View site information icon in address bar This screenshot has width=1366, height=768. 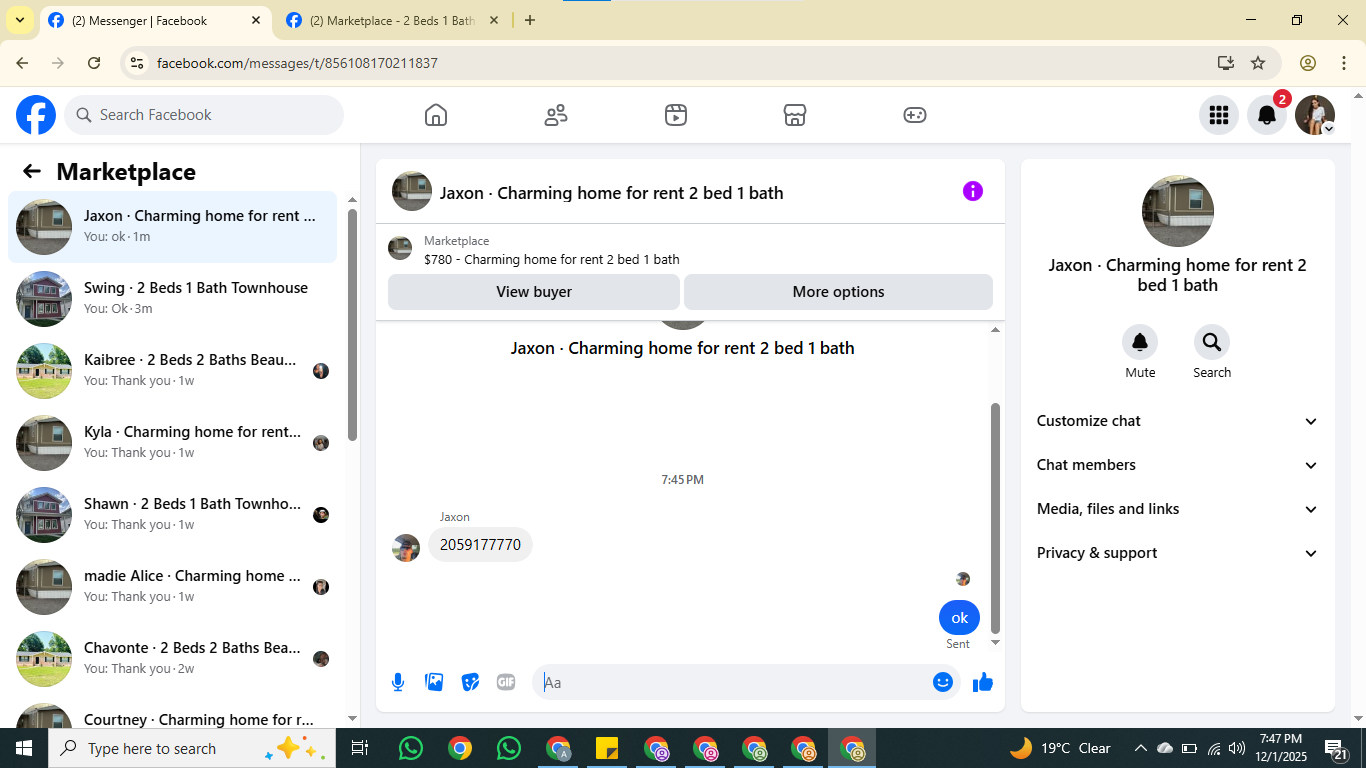tap(138, 63)
